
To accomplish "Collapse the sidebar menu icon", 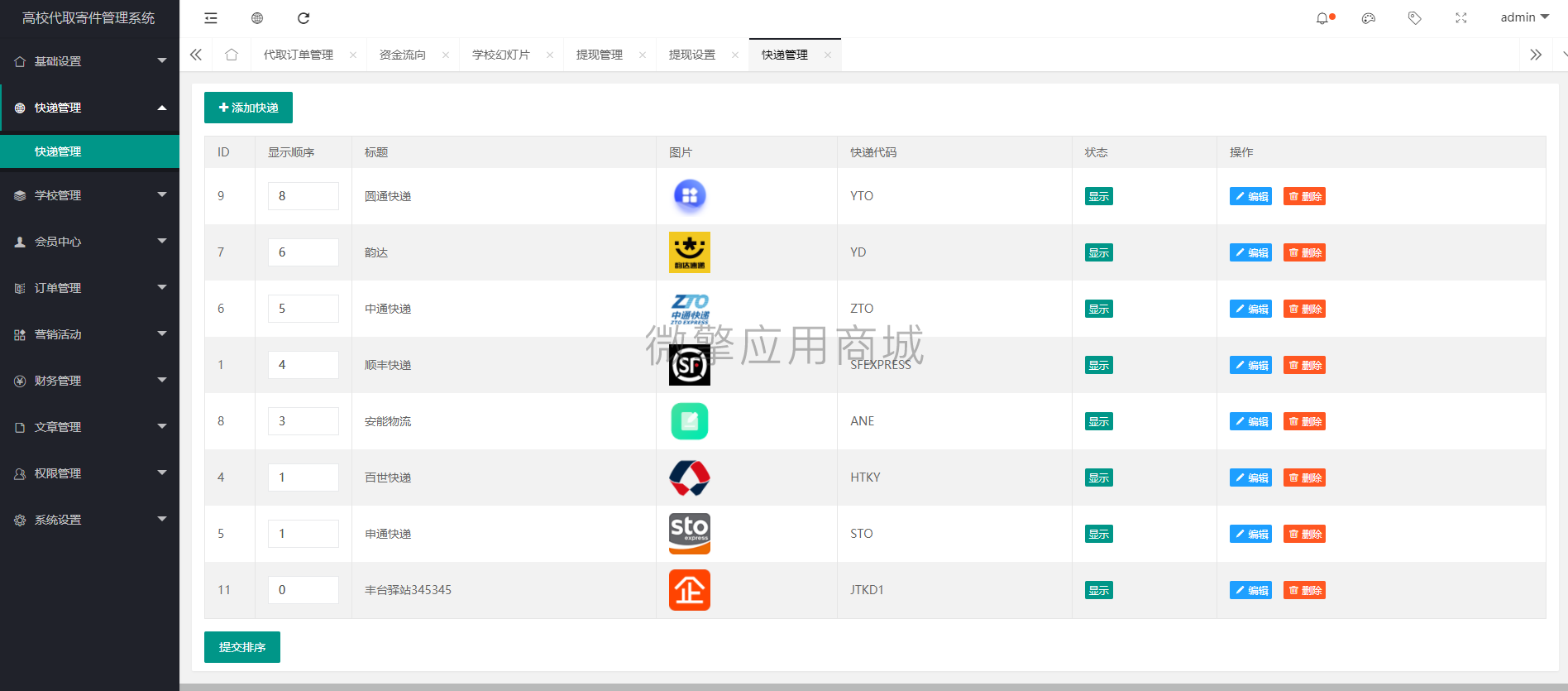I will tap(211, 18).
